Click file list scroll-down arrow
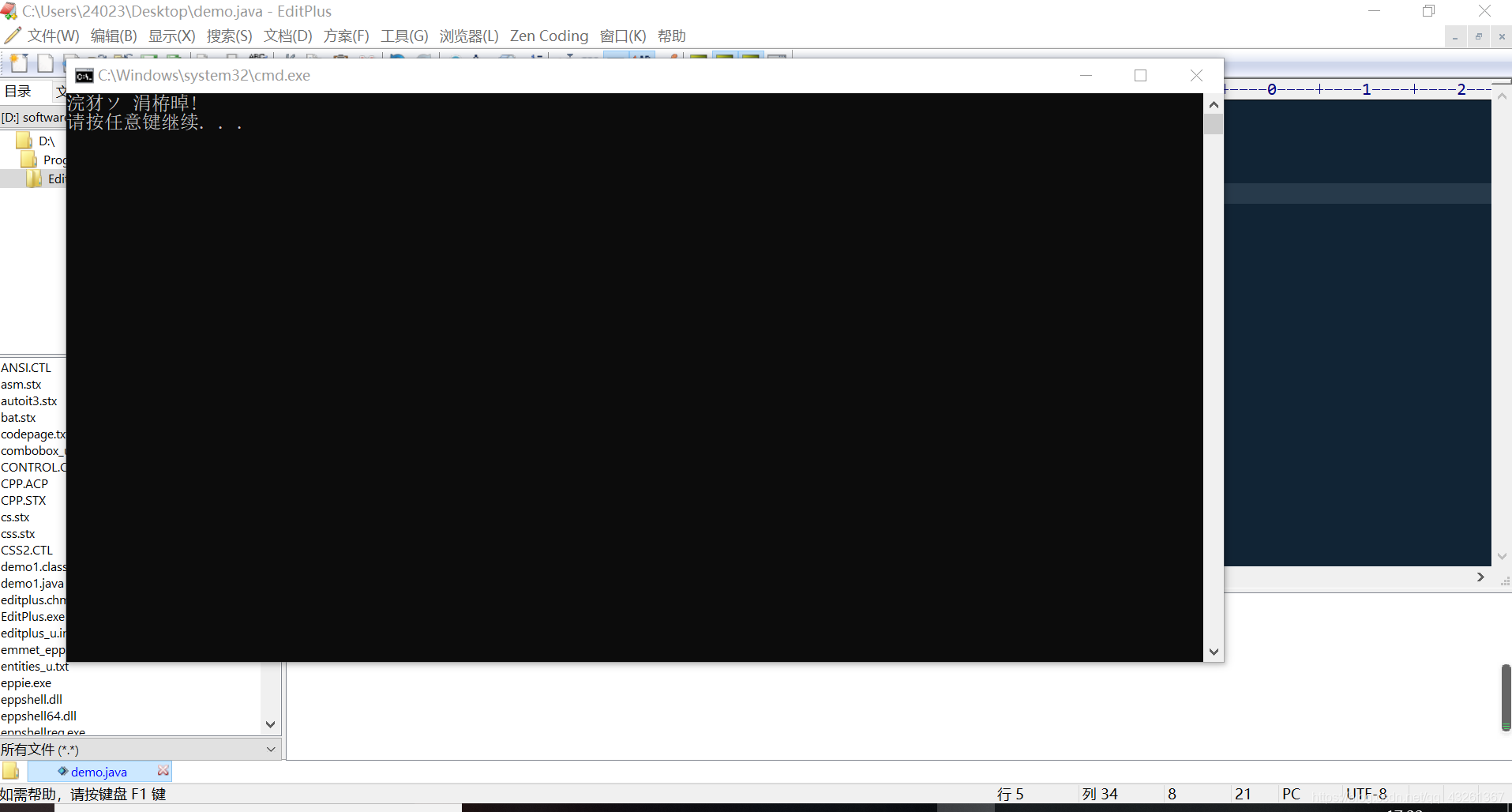Screen dimensions: 1512x812 [271, 724]
